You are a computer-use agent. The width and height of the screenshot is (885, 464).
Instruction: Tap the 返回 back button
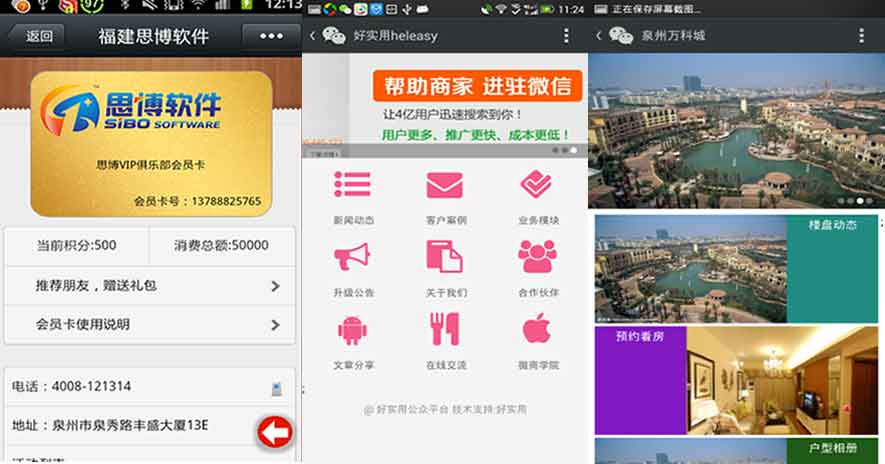[x=37, y=36]
